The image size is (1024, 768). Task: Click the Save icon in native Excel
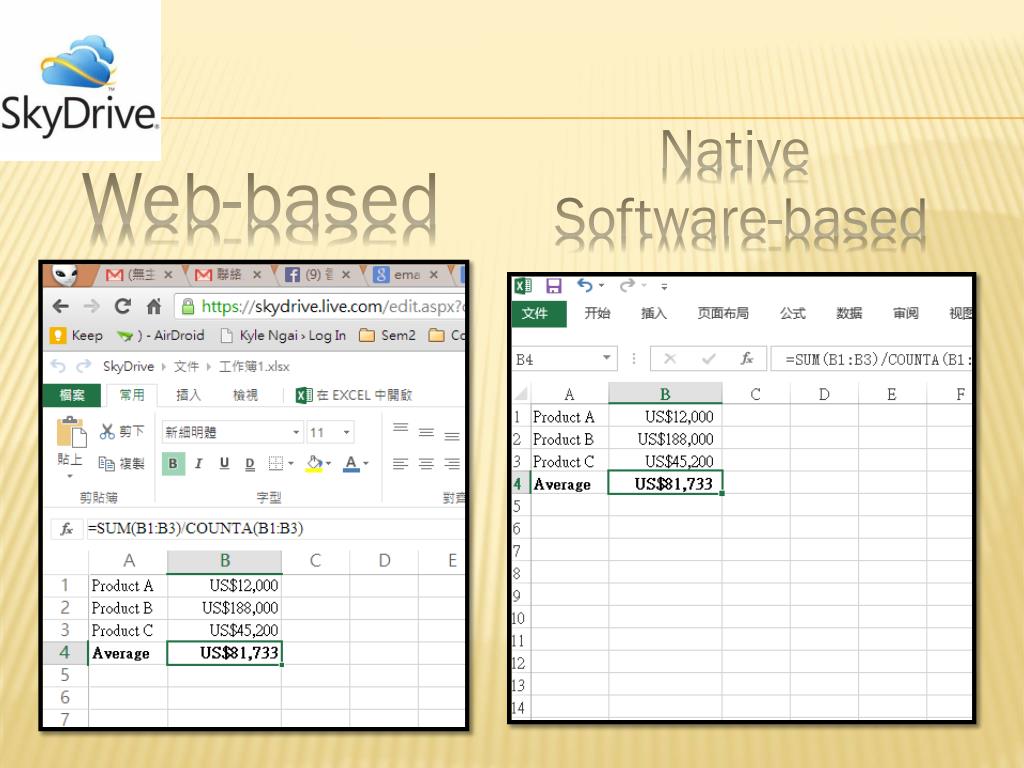click(x=554, y=285)
